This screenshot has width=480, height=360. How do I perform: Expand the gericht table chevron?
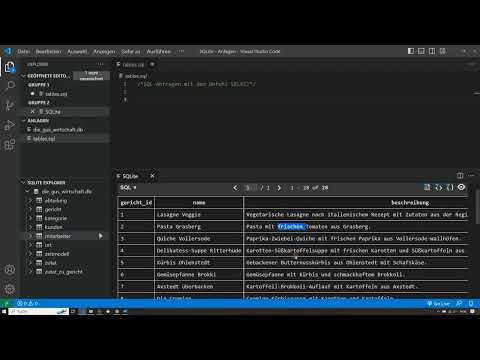pos(30,209)
